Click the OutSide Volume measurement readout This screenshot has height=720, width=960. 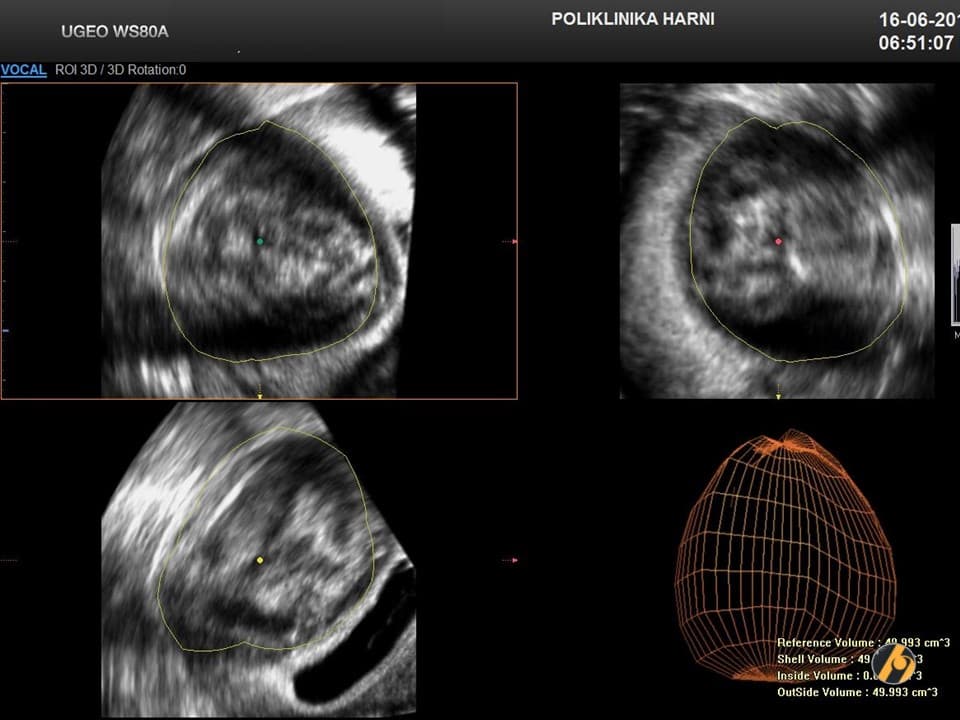857,691
